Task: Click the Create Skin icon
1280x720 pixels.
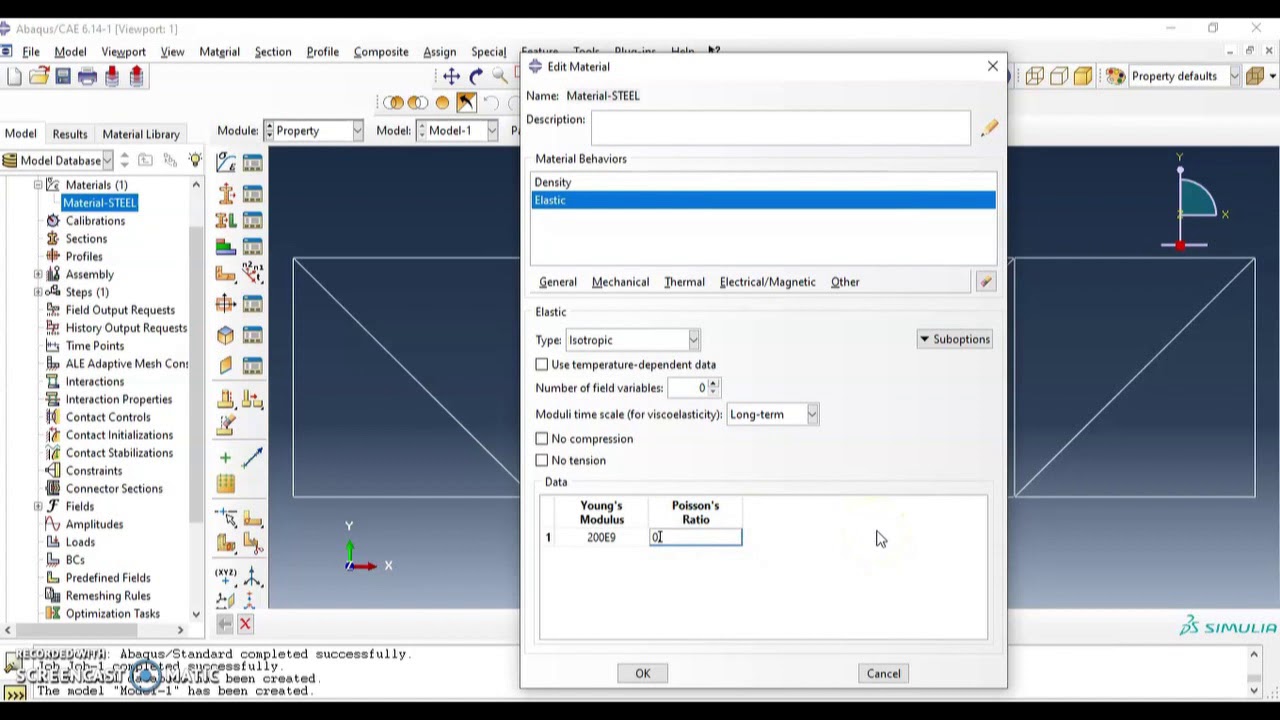Action: click(226, 335)
